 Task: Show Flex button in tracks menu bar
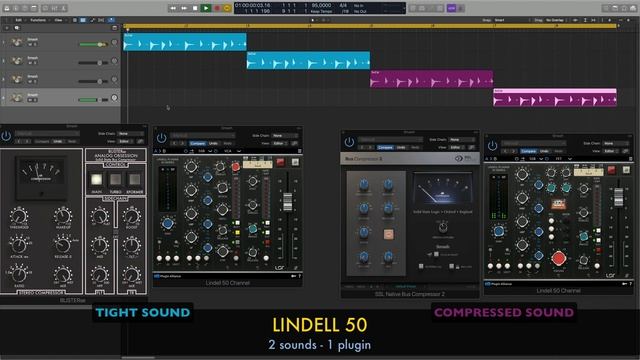pyautogui.click(x=101, y=20)
